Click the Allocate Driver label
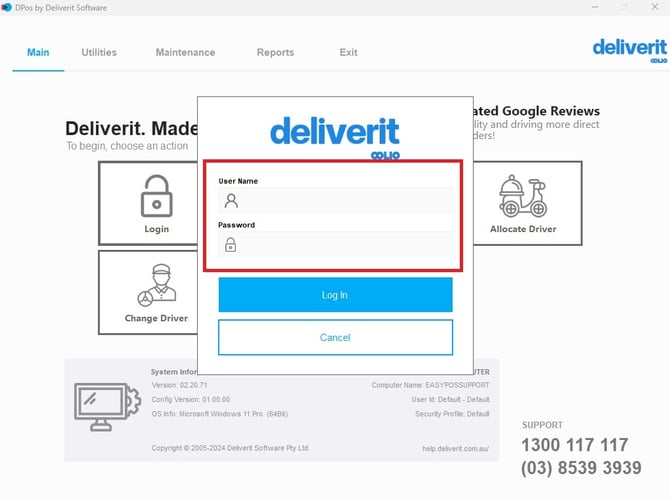Screen dimensions: 670x501 [x=523, y=229]
